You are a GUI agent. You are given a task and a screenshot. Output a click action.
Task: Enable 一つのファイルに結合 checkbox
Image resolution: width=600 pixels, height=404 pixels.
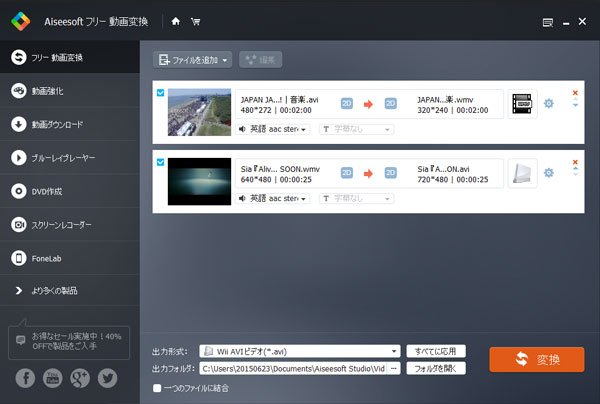tap(157, 388)
